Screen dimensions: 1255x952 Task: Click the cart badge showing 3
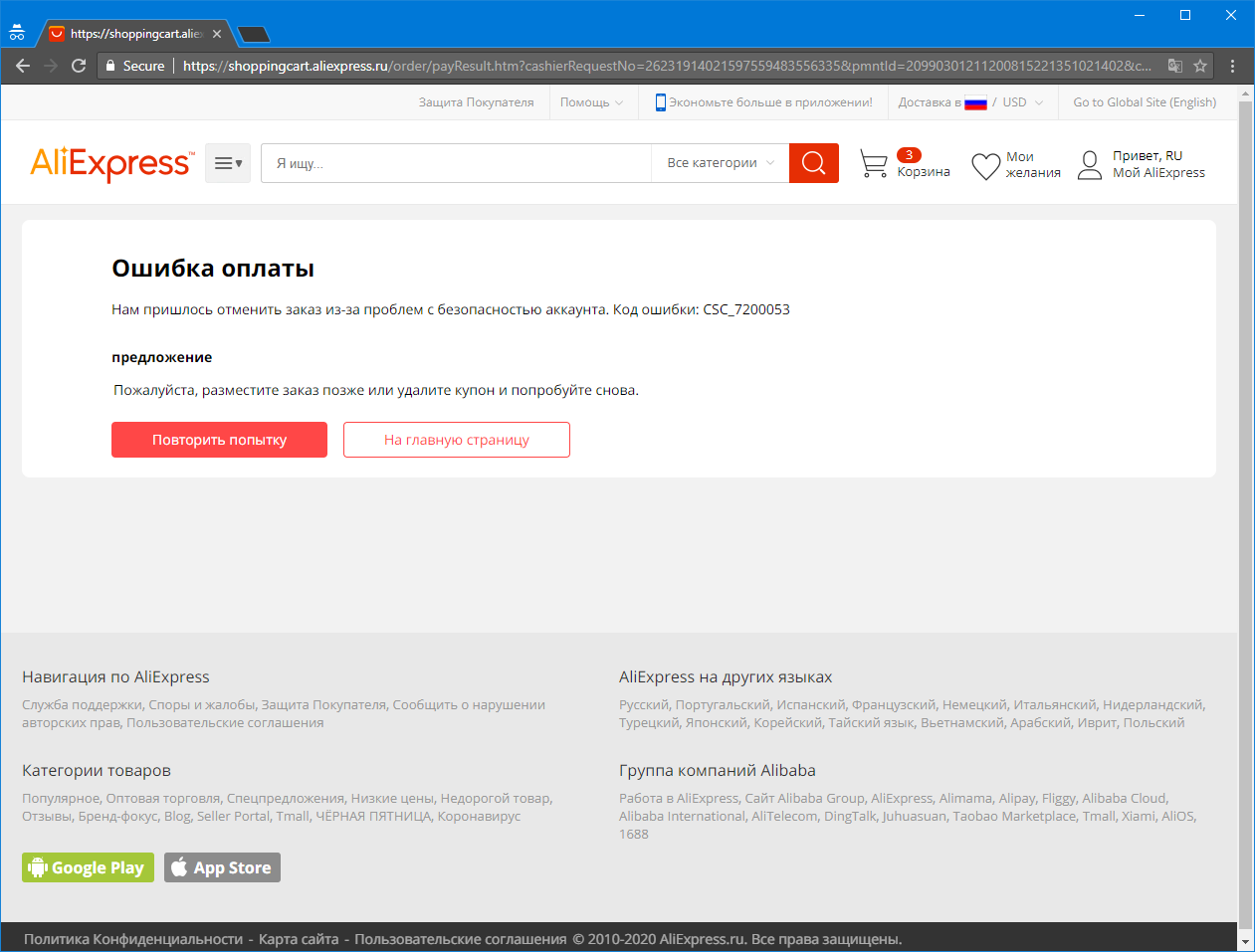click(909, 155)
